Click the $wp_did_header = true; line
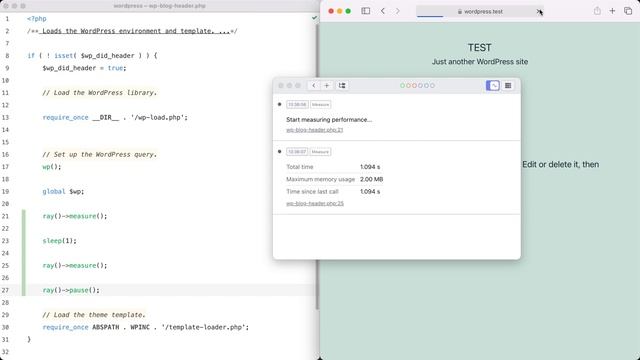This screenshot has height=360, width=640. click(x=84, y=68)
